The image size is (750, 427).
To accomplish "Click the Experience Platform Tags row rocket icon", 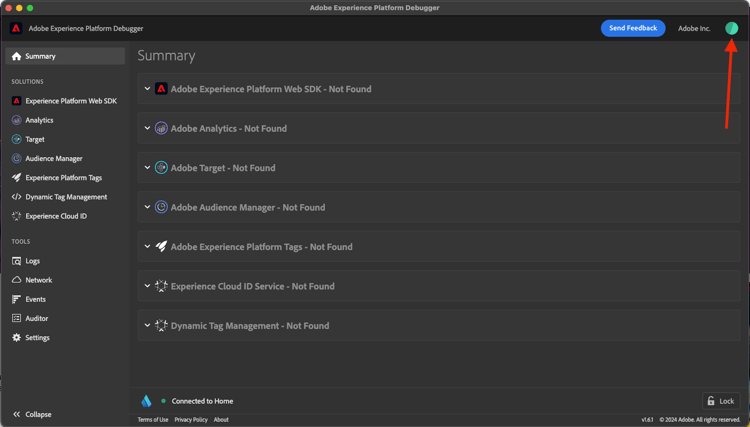I will point(161,247).
